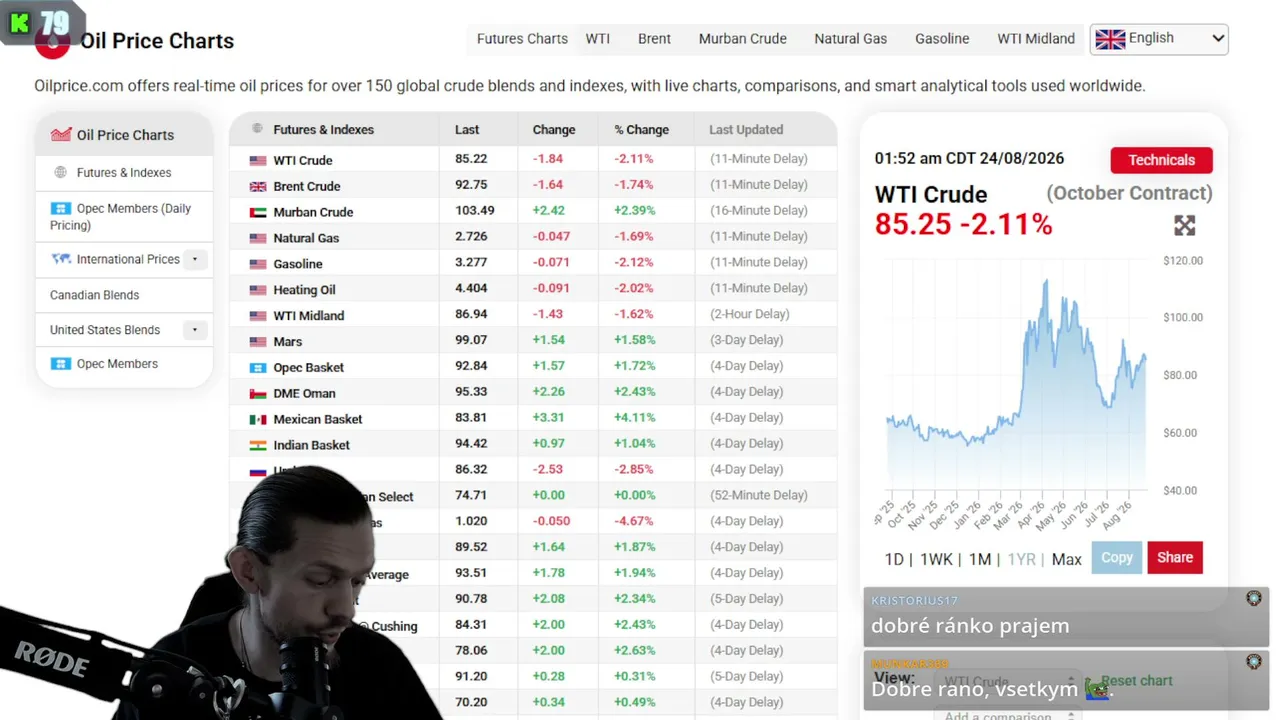Click the Copy button under the chart
Screen dimensions: 1280x720
pos(1117,558)
